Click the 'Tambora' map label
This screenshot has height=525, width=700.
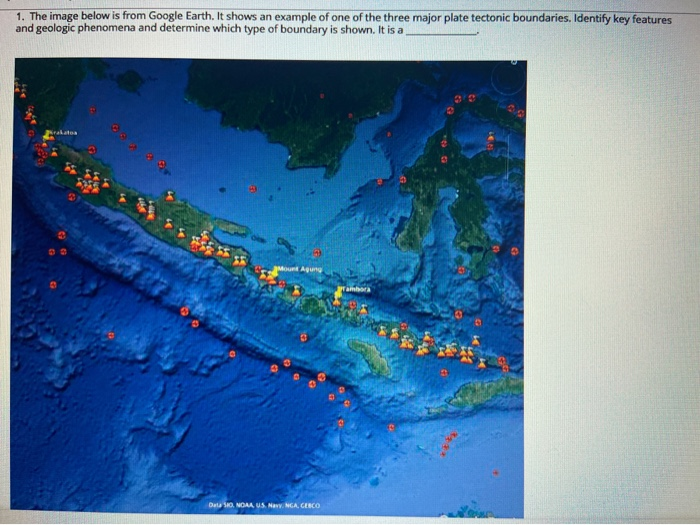[357, 289]
